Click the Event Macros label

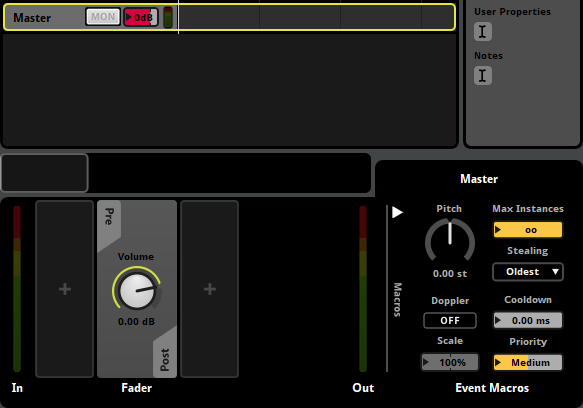[492, 388]
